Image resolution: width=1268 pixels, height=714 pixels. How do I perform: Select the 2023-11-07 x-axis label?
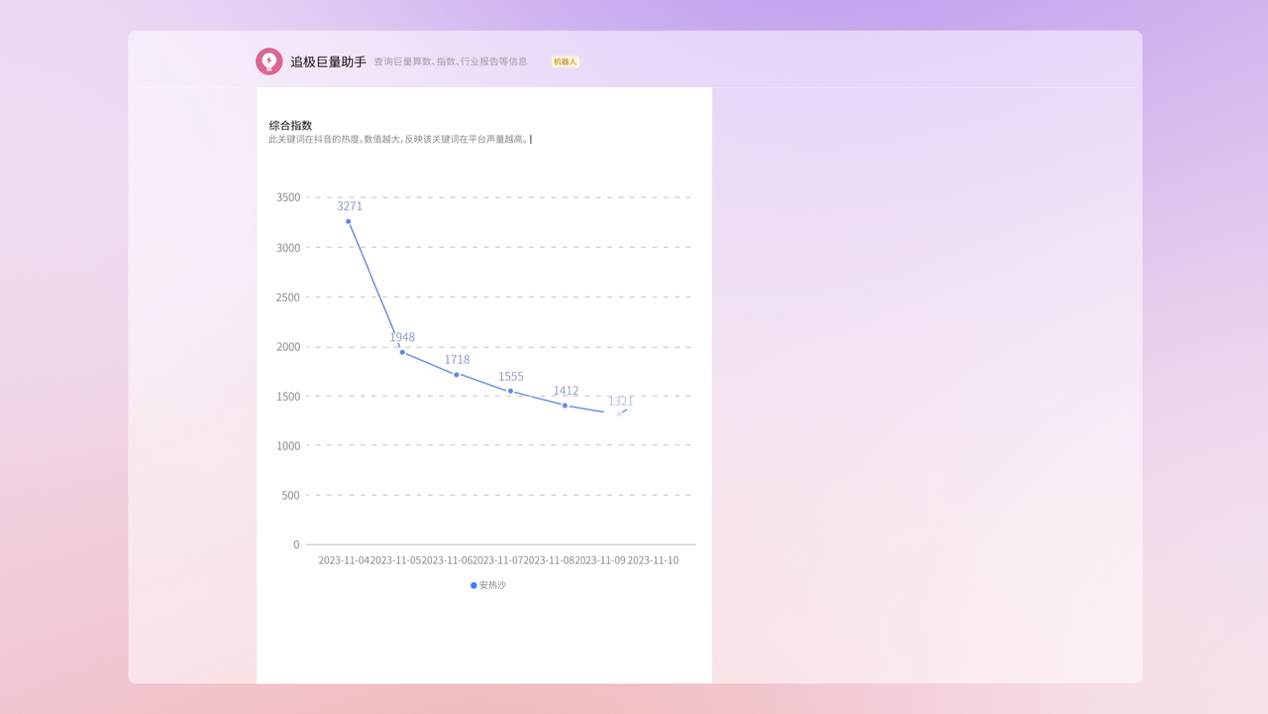[498, 560]
